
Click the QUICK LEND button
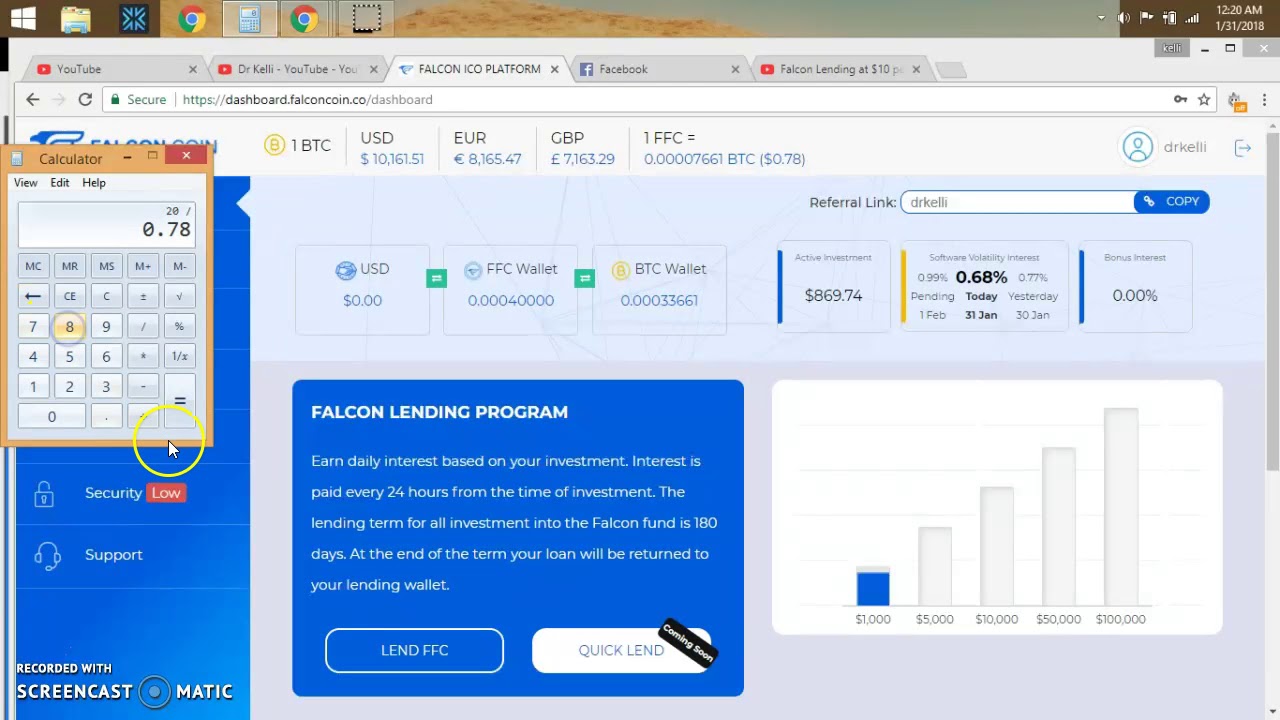point(621,650)
